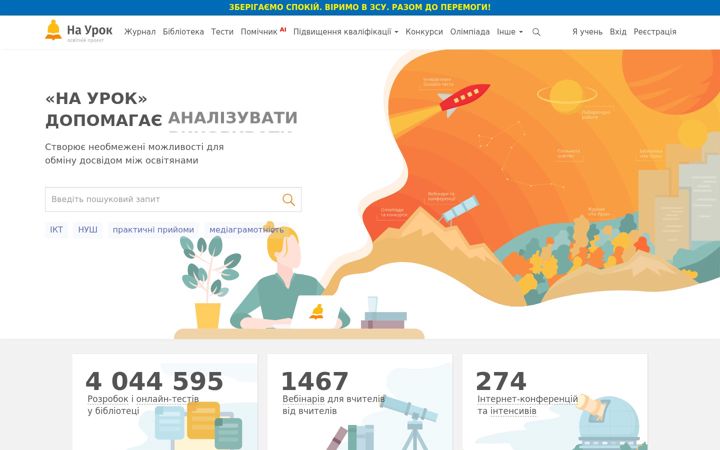
Task: Click the Вхід login link
Action: point(618,32)
